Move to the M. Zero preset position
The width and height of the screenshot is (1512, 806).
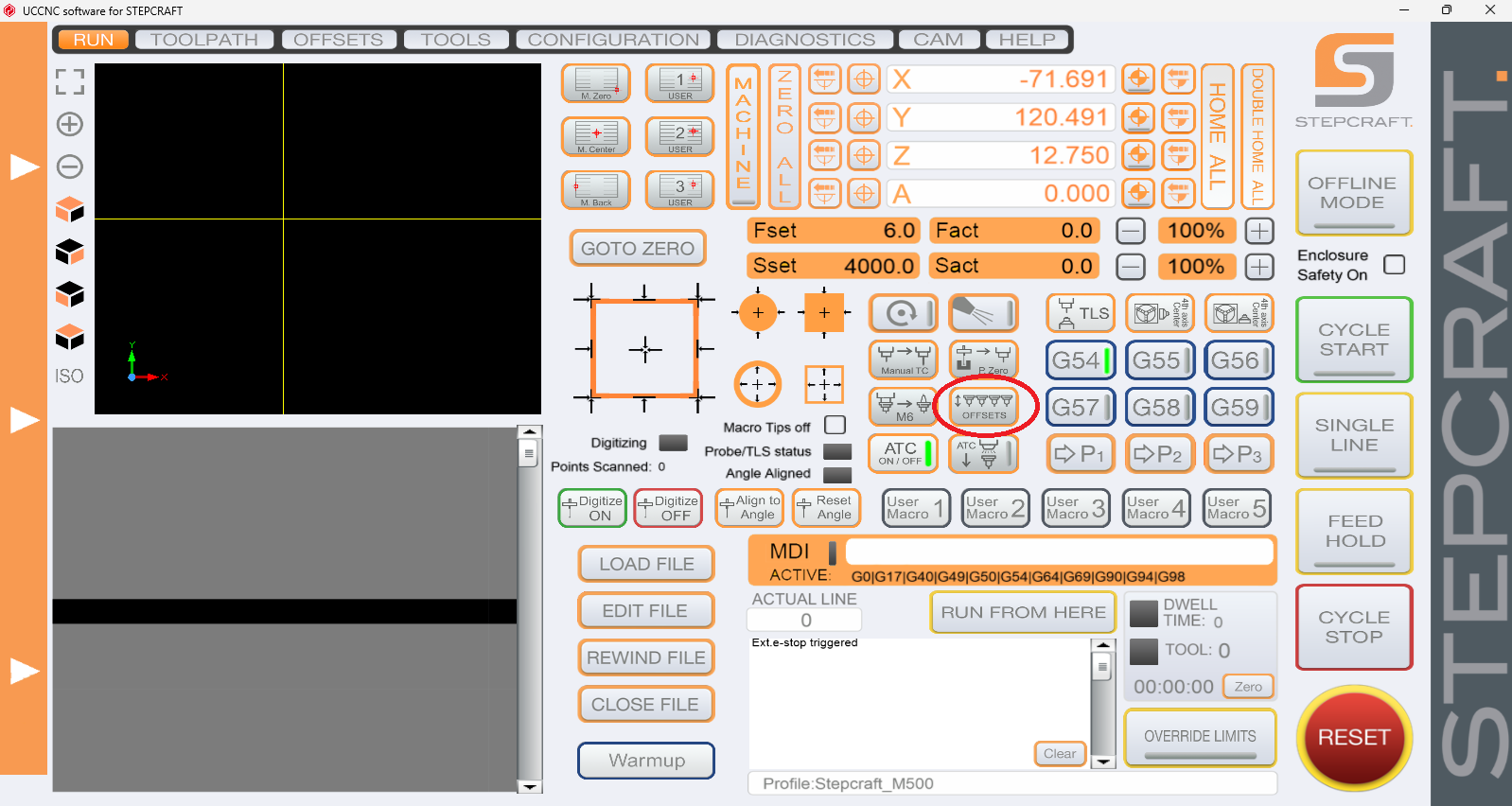(x=596, y=83)
